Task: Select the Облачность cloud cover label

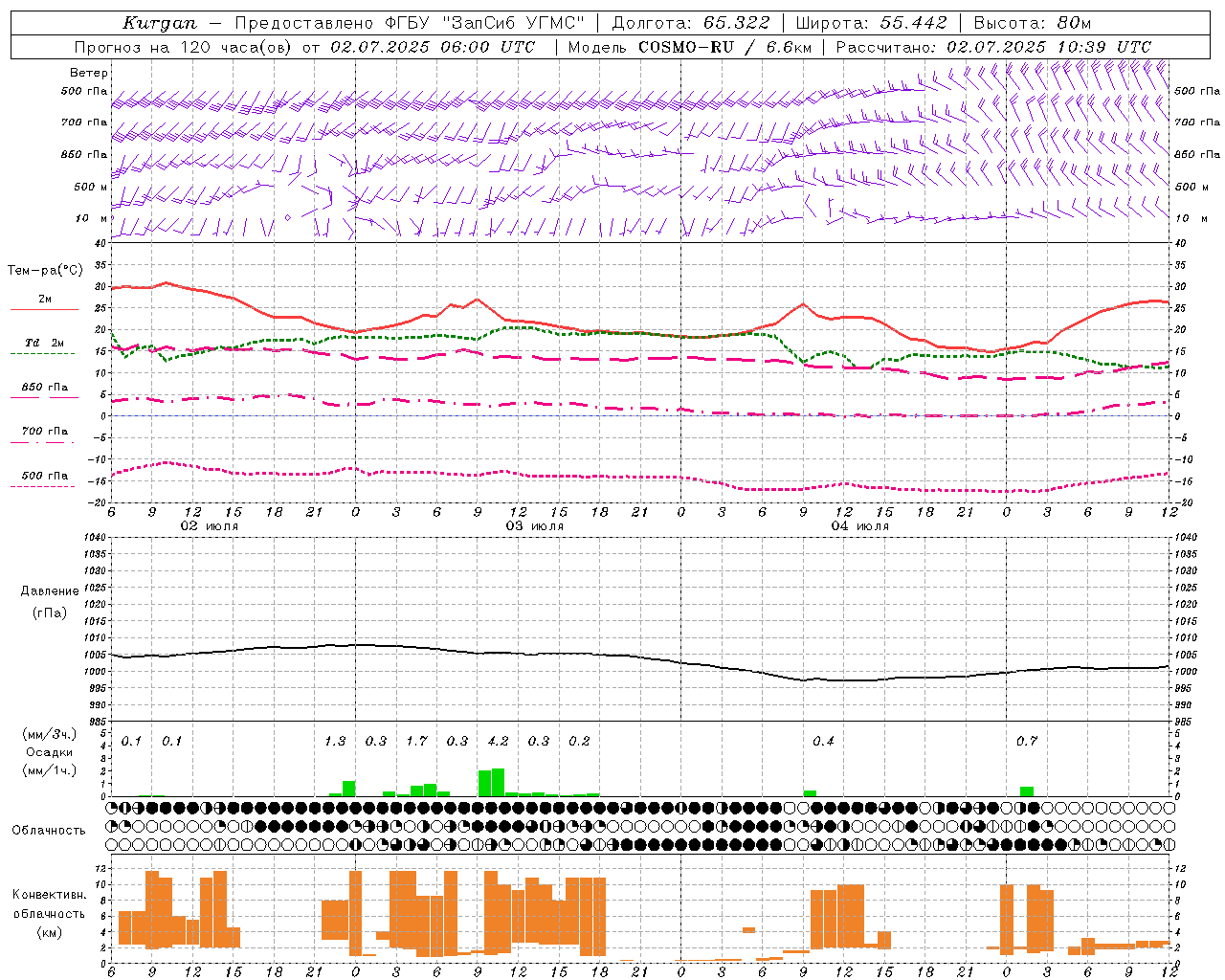Action: (x=49, y=831)
